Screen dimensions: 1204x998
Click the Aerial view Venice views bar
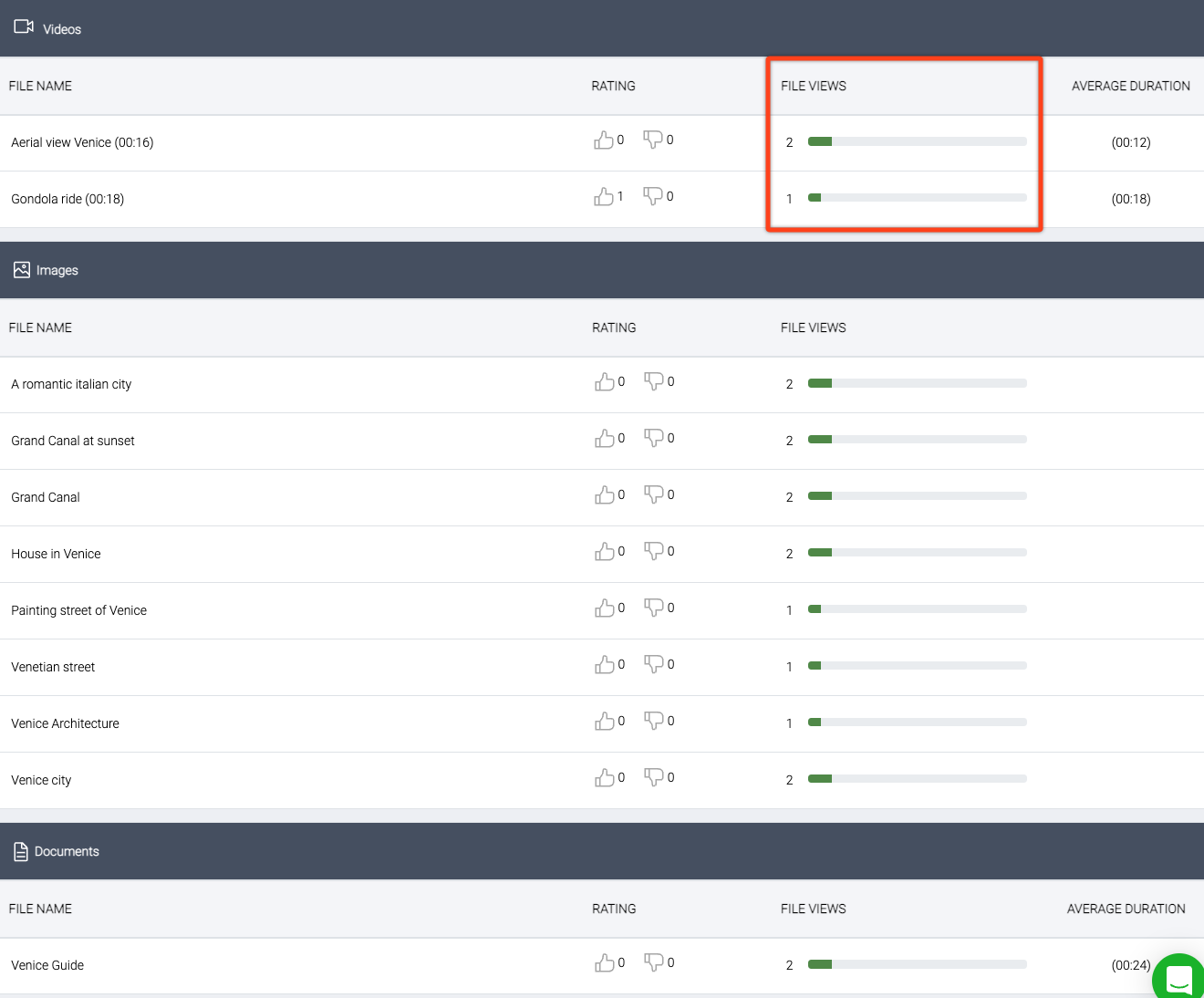(x=917, y=141)
